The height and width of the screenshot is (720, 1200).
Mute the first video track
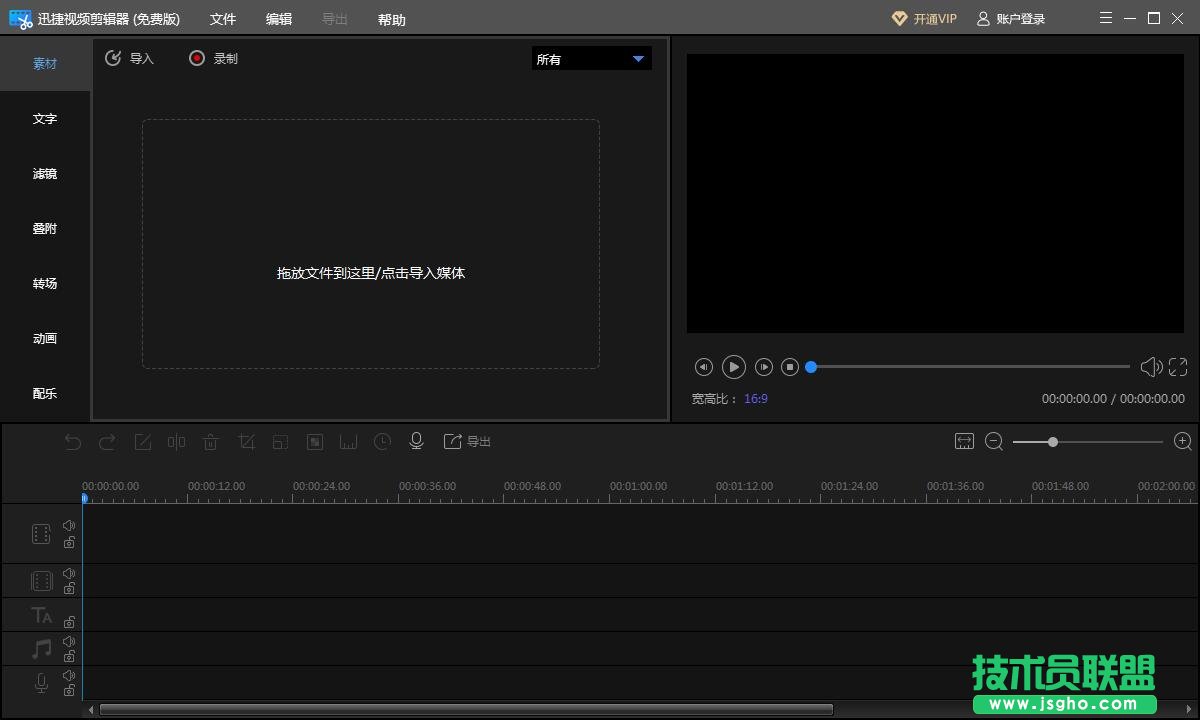pos(69,525)
